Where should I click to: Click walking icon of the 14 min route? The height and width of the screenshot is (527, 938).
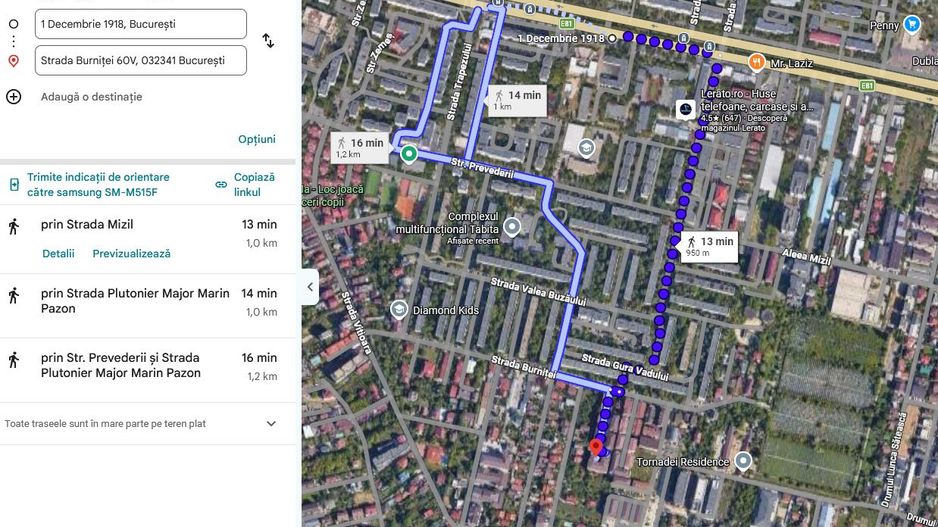tap(14, 296)
